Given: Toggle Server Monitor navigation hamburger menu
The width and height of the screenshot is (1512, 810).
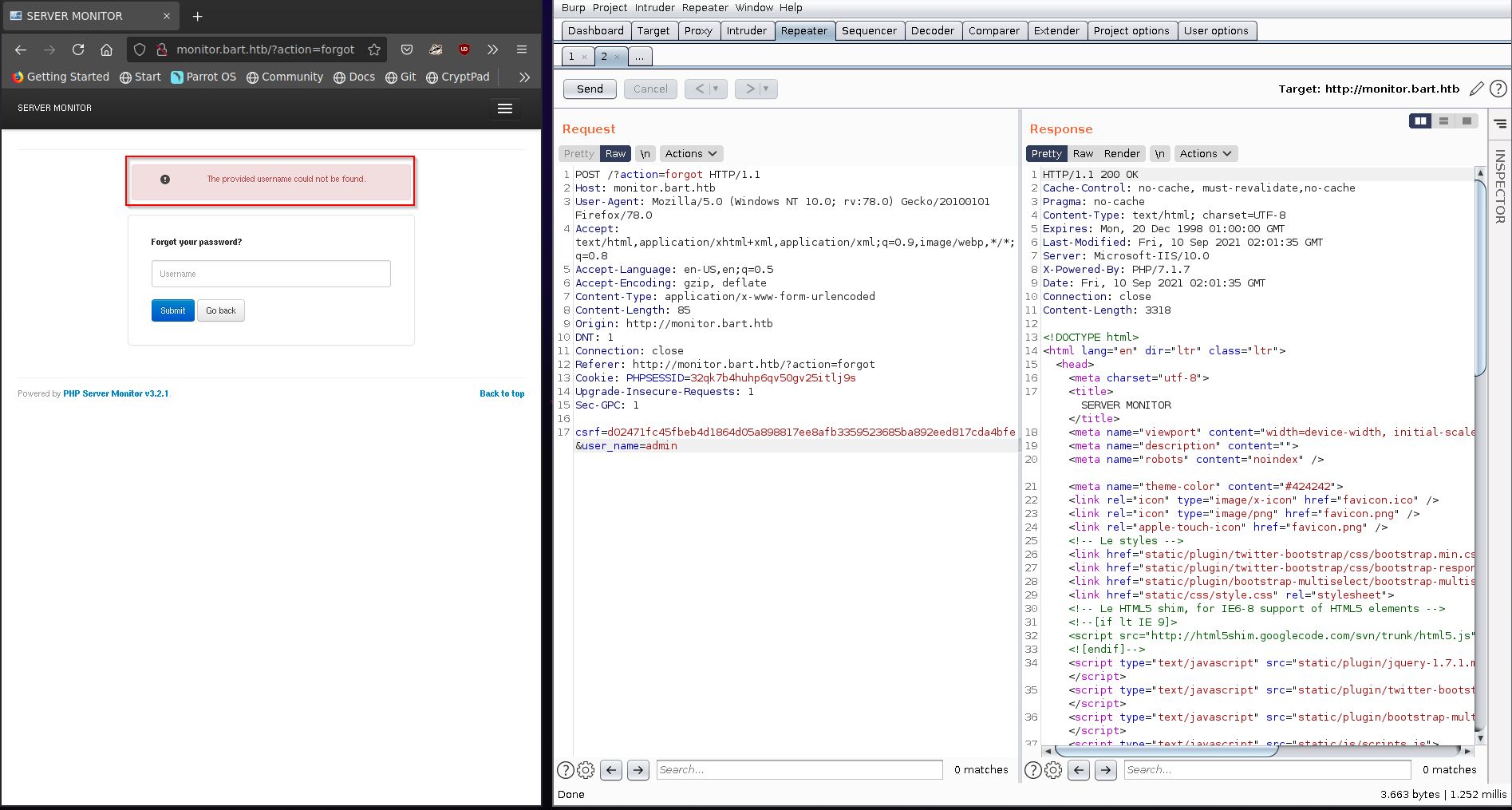Looking at the screenshot, I should pyautogui.click(x=505, y=109).
